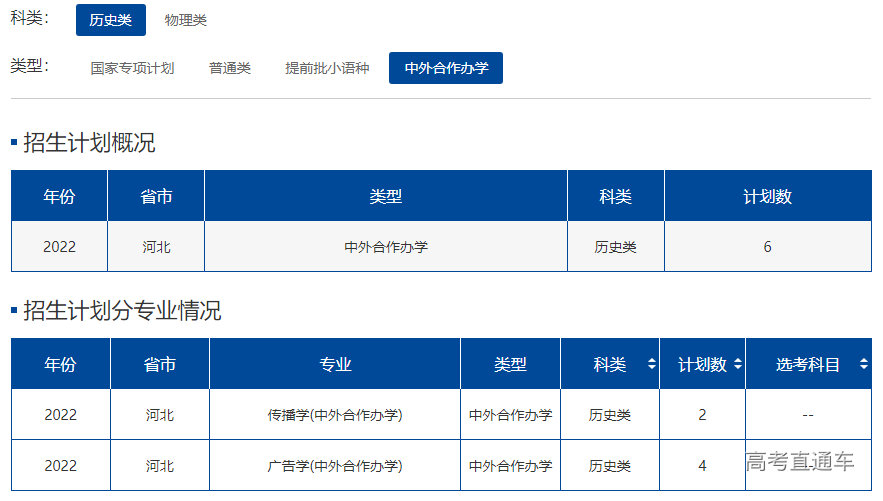Click 河北 in the 传播学 row
This screenshot has width=883, height=501.
[x=160, y=415]
